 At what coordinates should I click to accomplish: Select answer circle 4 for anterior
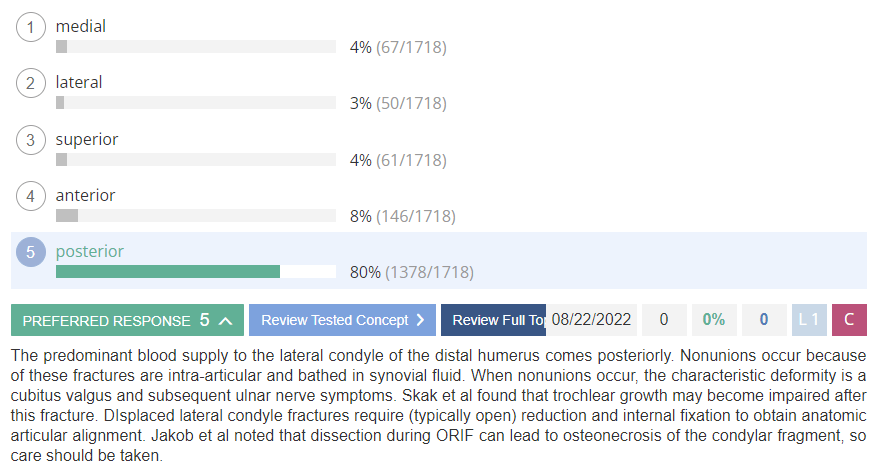[x=31, y=197]
